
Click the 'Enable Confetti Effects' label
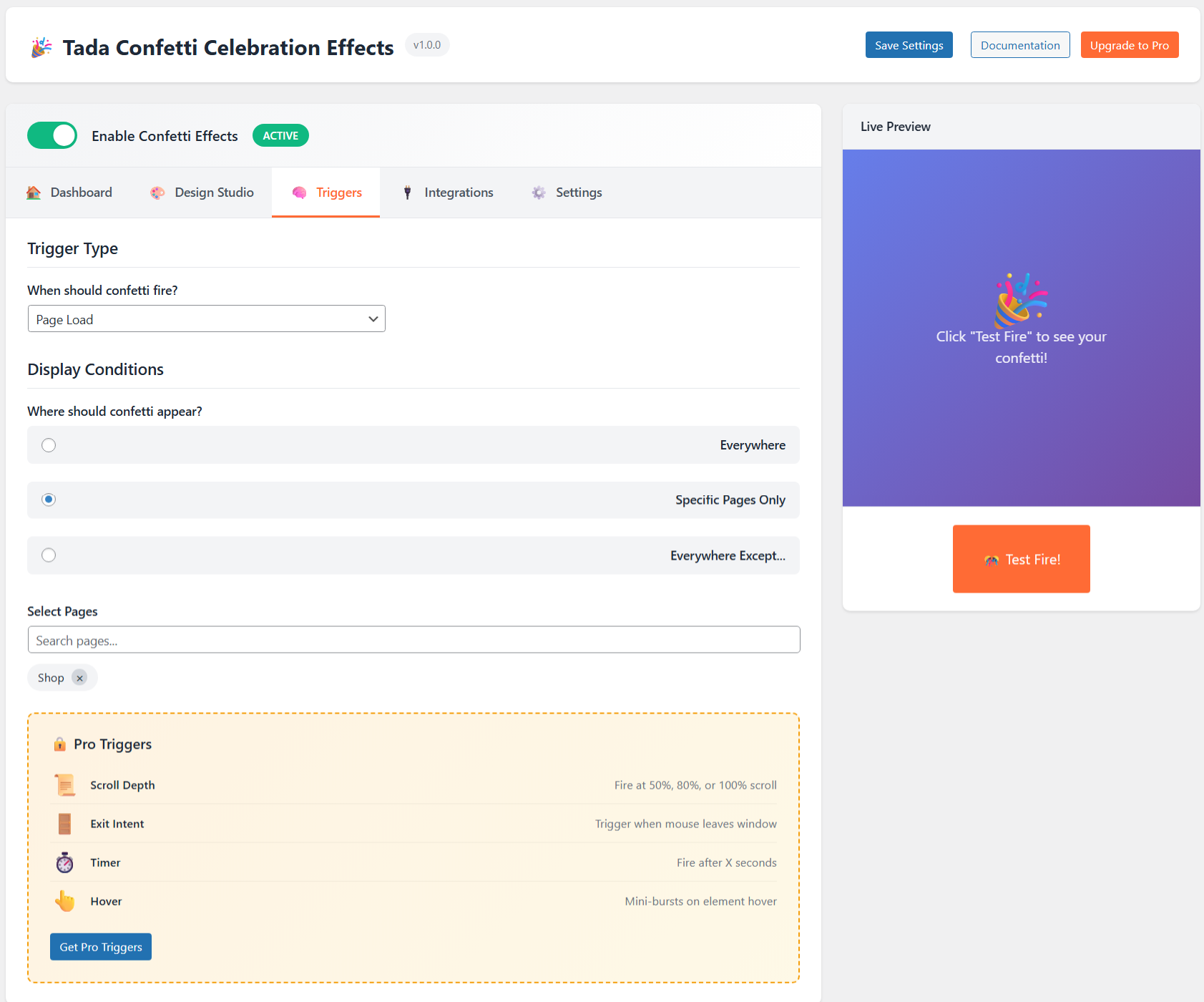(165, 136)
